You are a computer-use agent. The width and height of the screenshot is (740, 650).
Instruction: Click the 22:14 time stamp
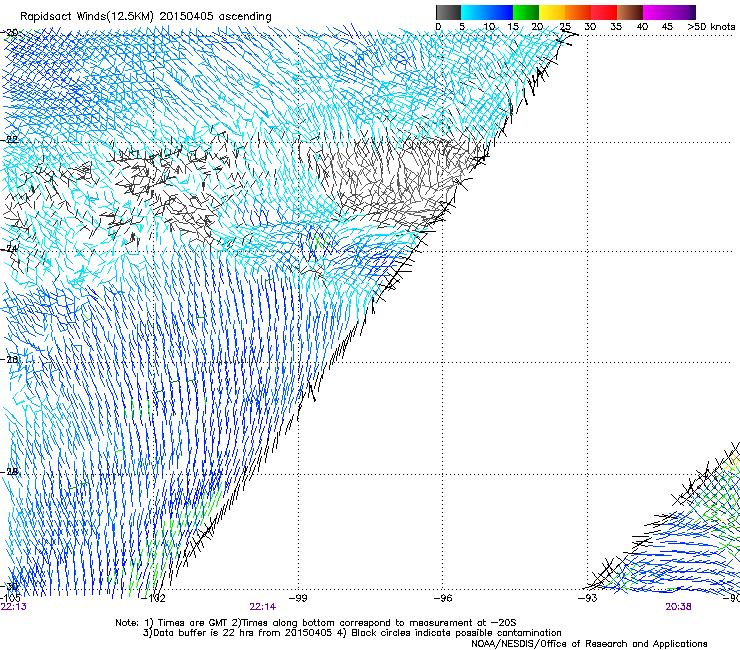263,607
